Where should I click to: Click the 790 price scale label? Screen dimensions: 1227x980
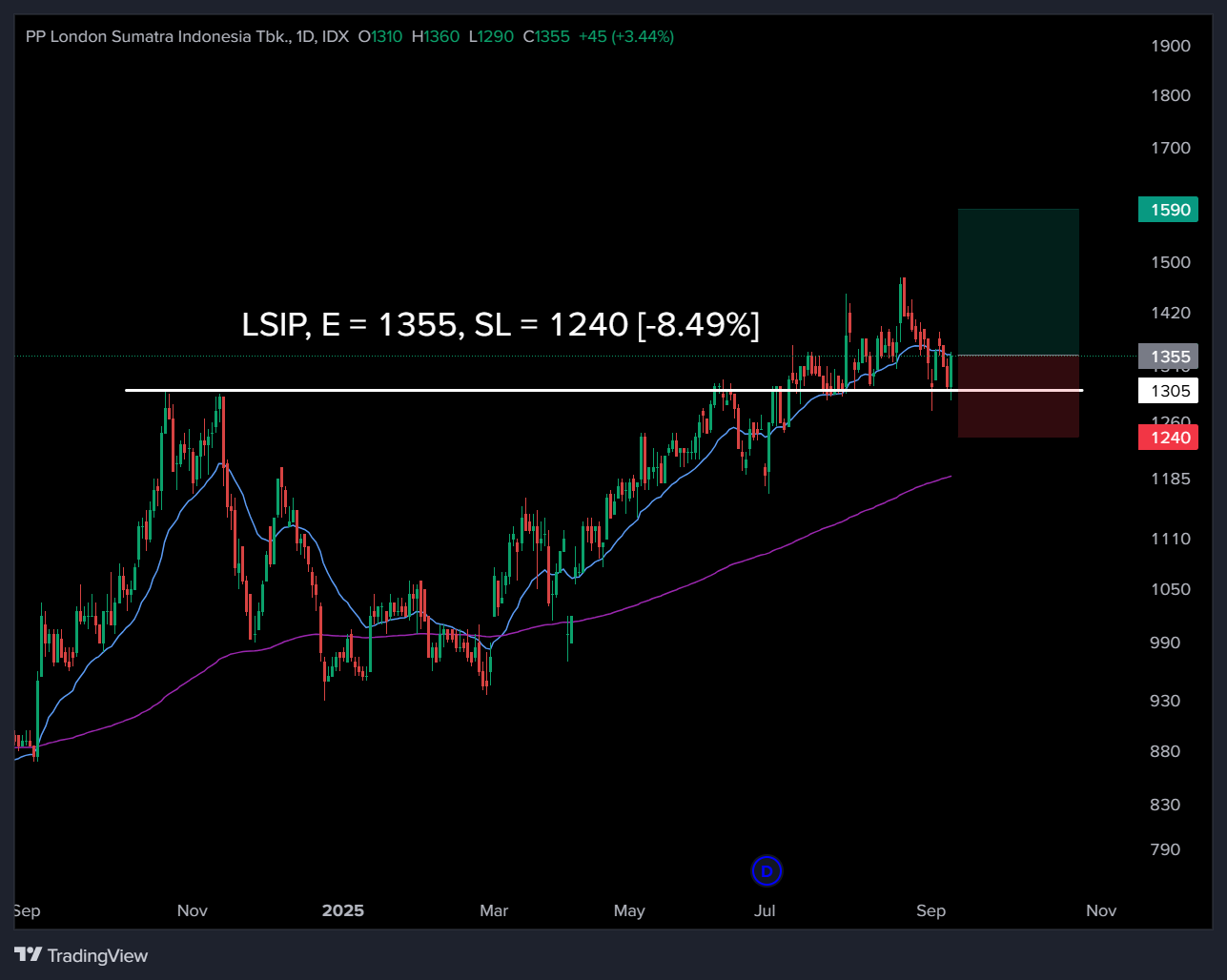click(1165, 849)
